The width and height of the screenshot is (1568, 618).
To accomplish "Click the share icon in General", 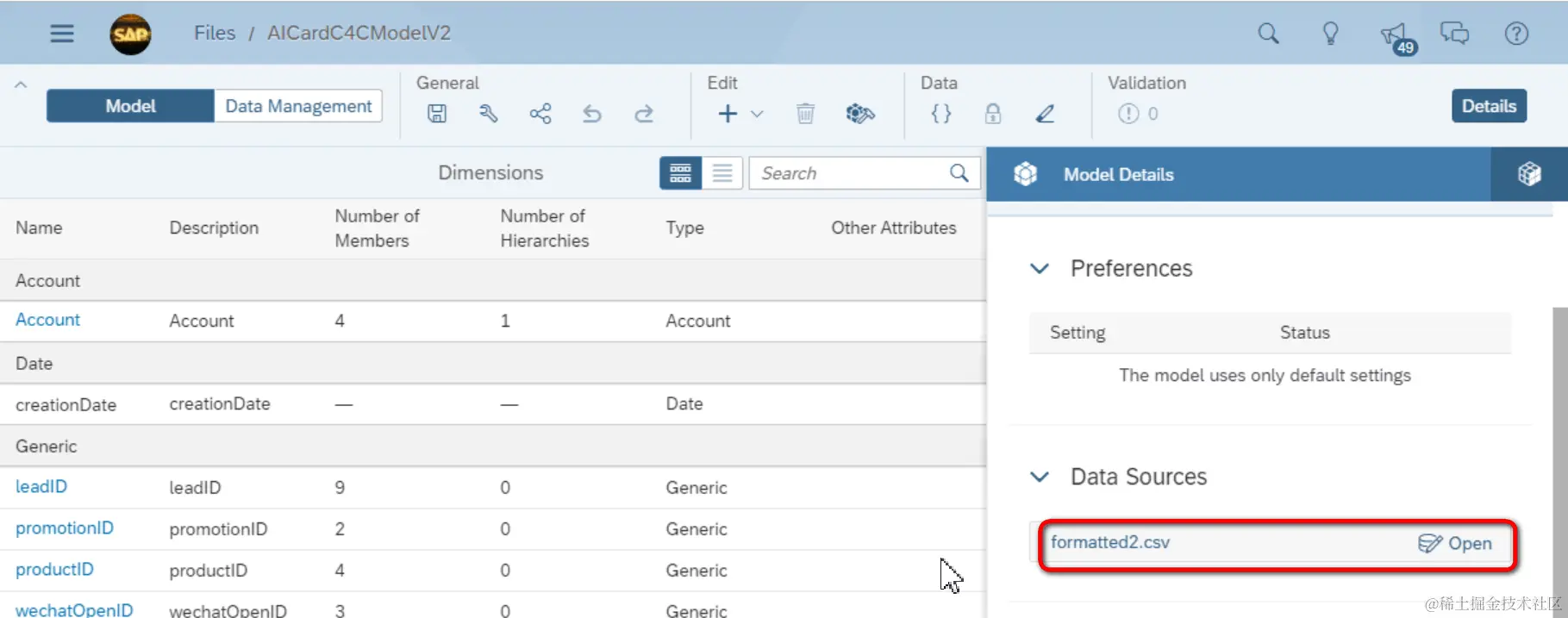I will (540, 114).
